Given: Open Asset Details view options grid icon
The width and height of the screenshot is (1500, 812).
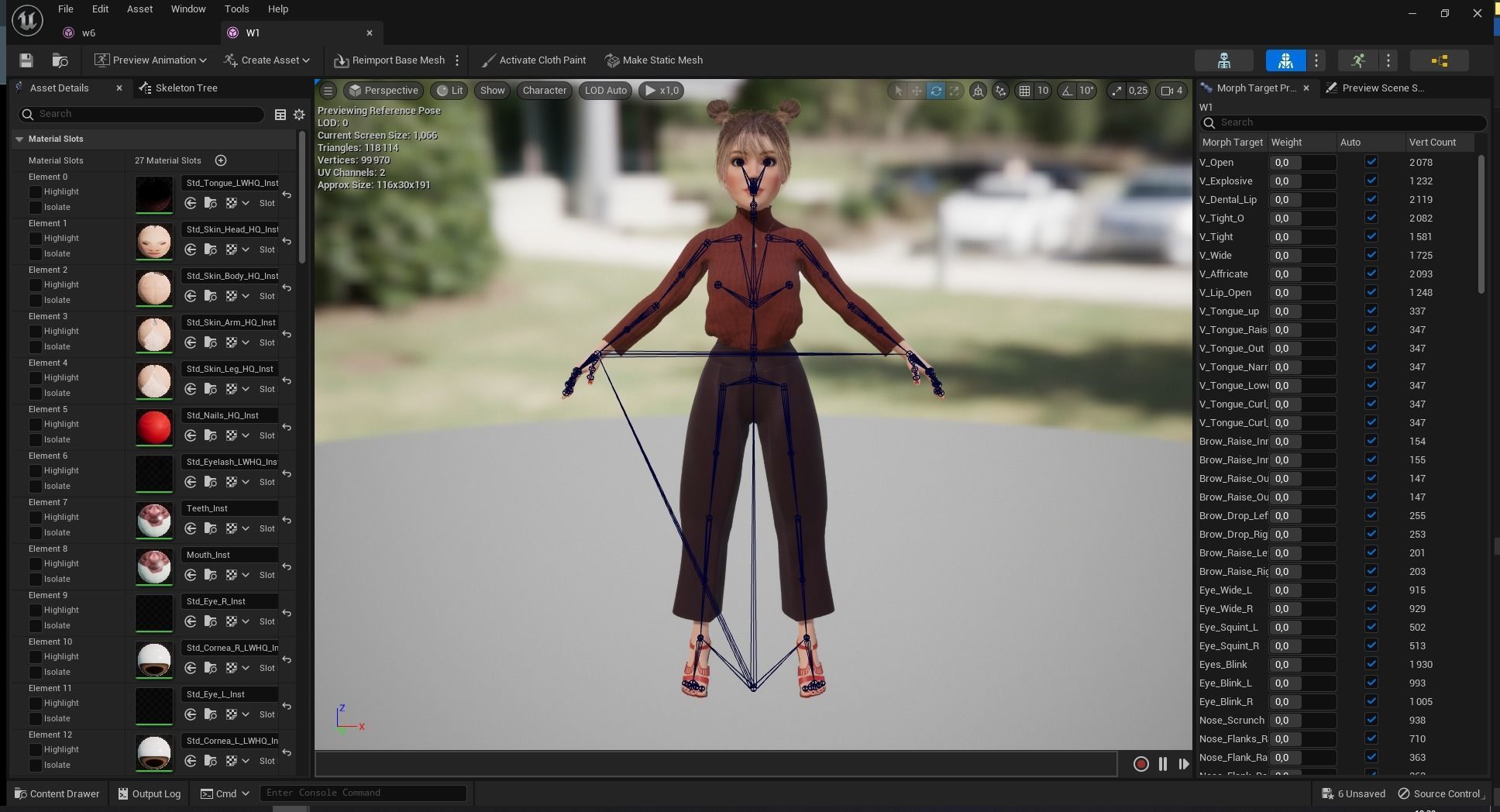Looking at the screenshot, I should [280, 115].
